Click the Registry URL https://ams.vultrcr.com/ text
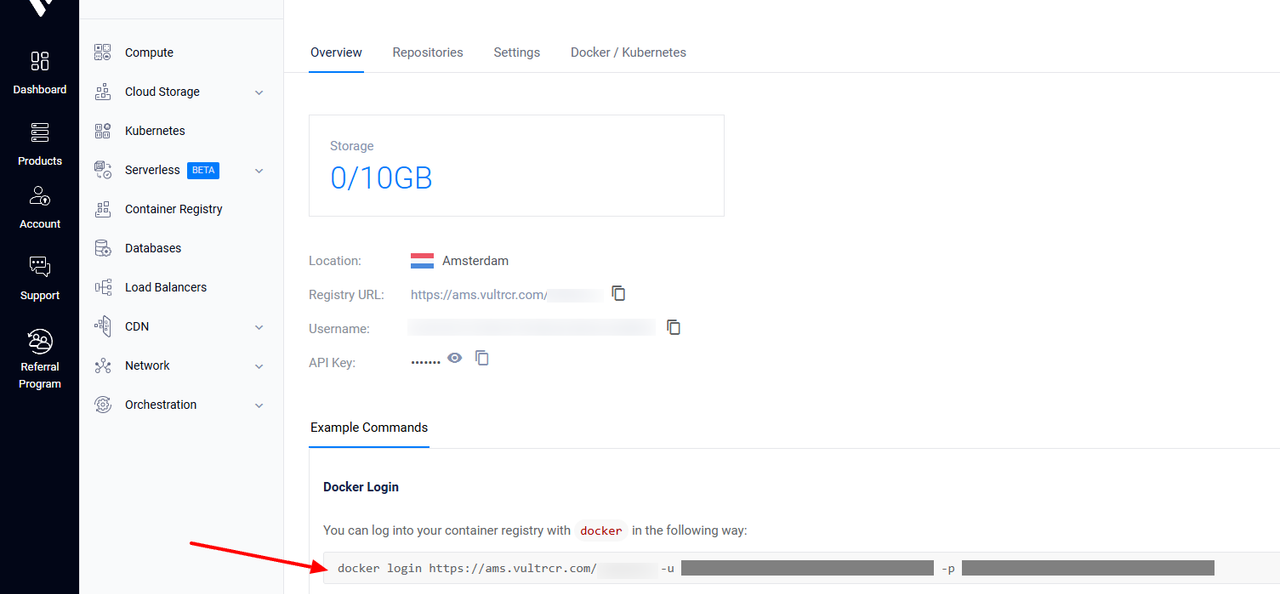The image size is (1280, 594). pyautogui.click(x=479, y=295)
